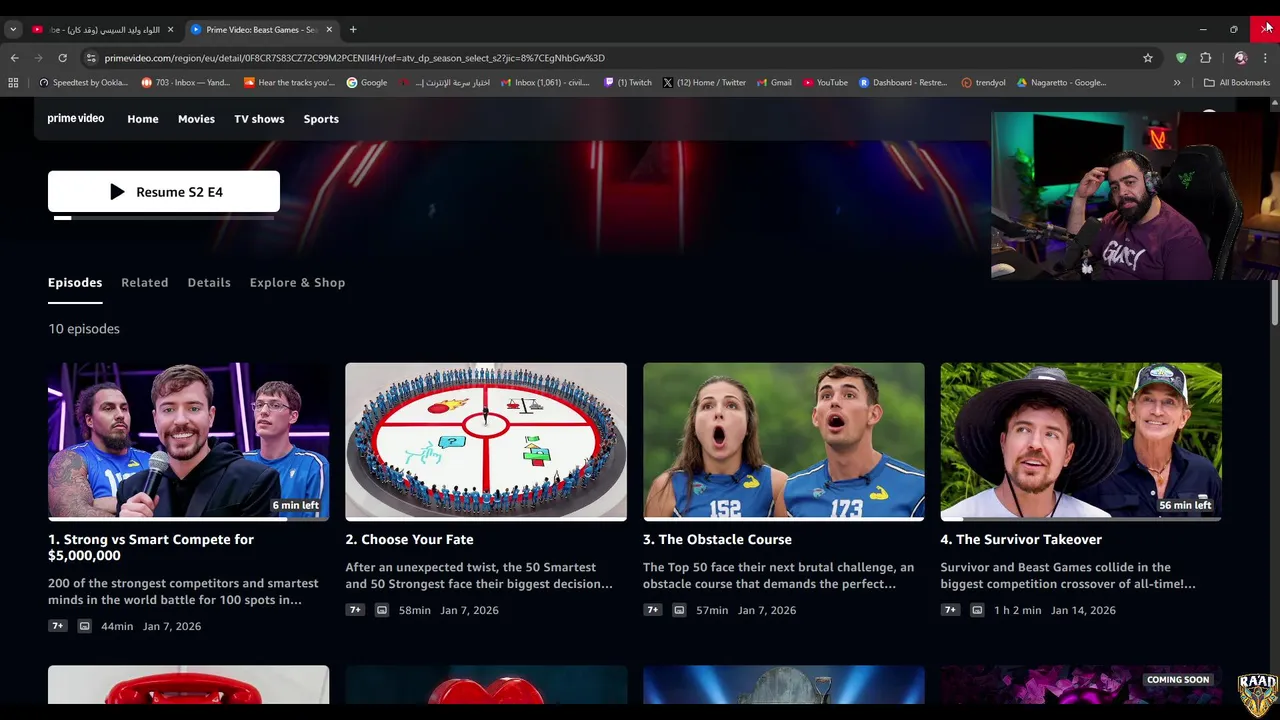
Task: Open thumbnail of episode 3 The Obstacle Course
Action: coord(784,441)
